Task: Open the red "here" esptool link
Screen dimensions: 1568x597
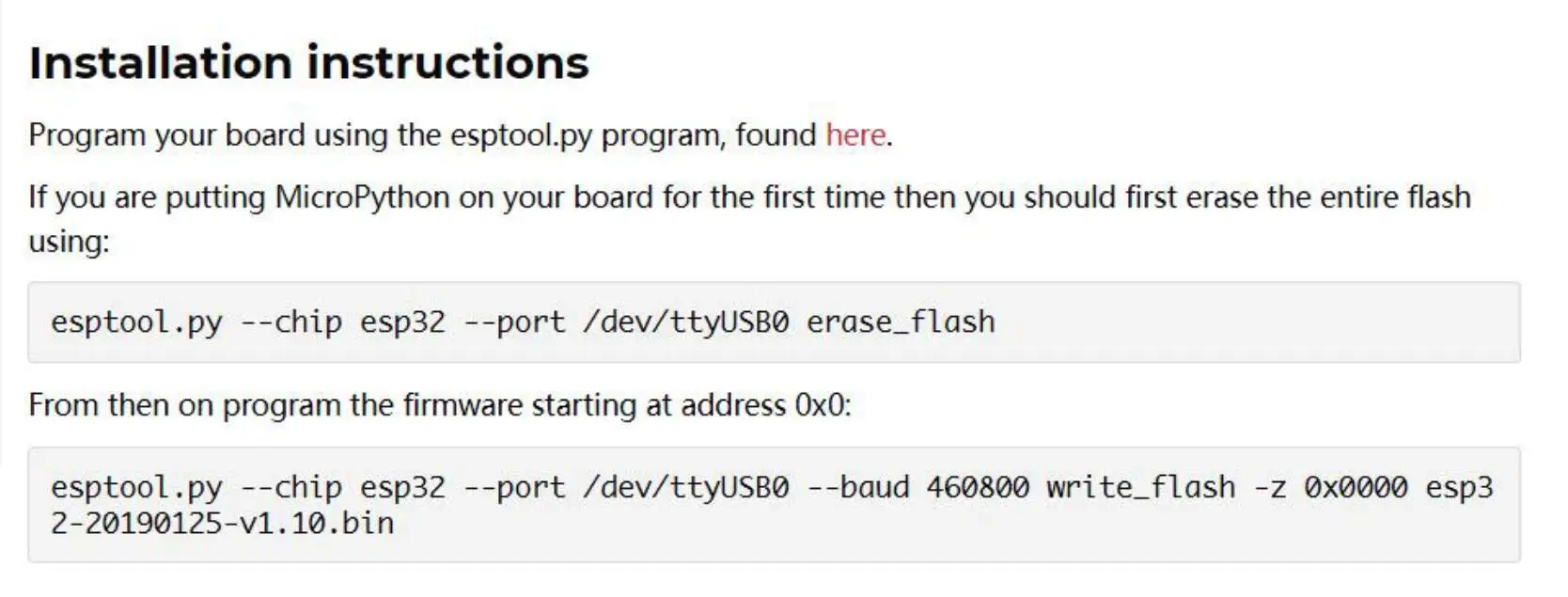Action: click(x=855, y=135)
